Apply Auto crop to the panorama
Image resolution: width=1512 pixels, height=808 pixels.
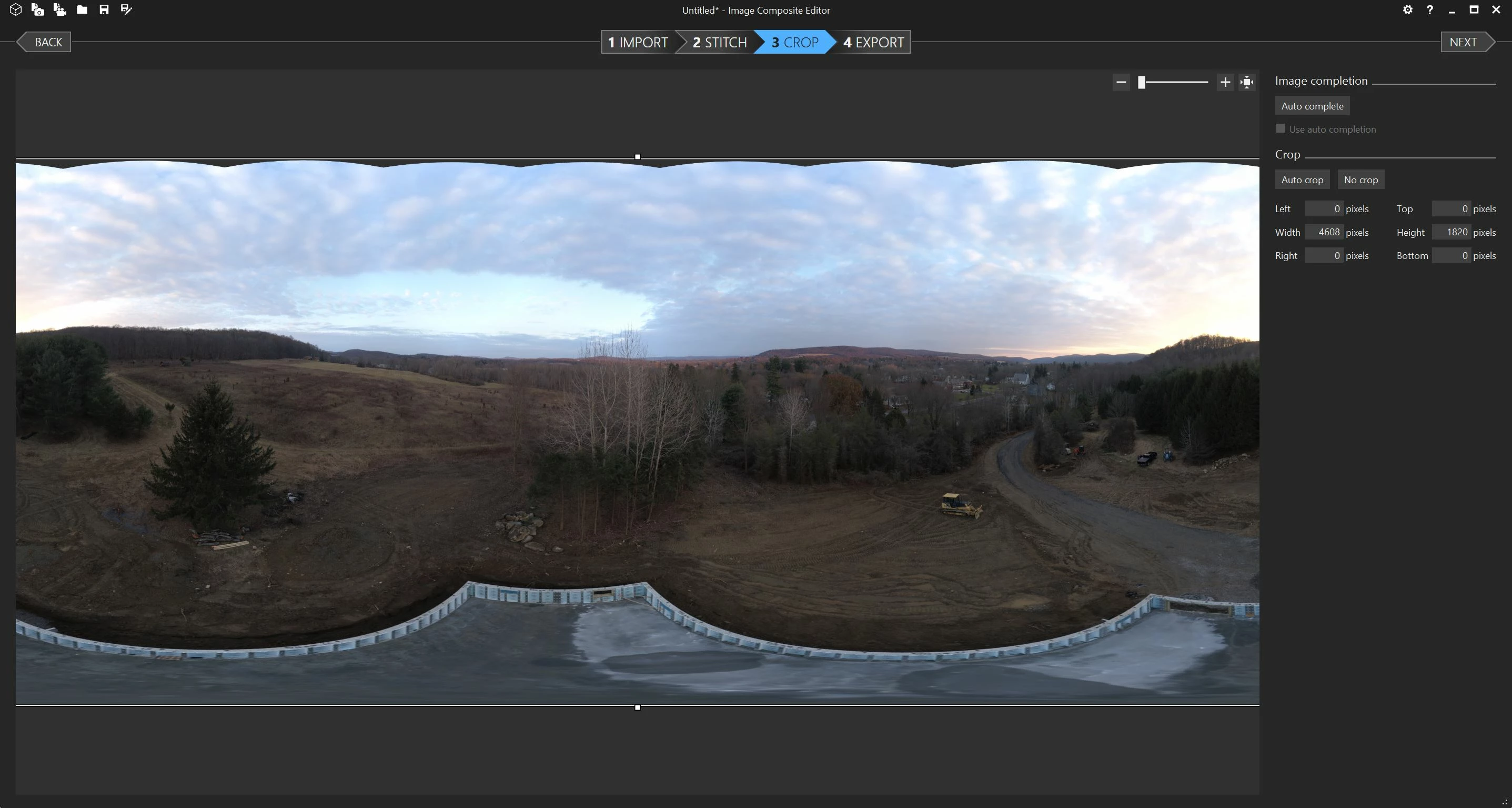point(1302,179)
